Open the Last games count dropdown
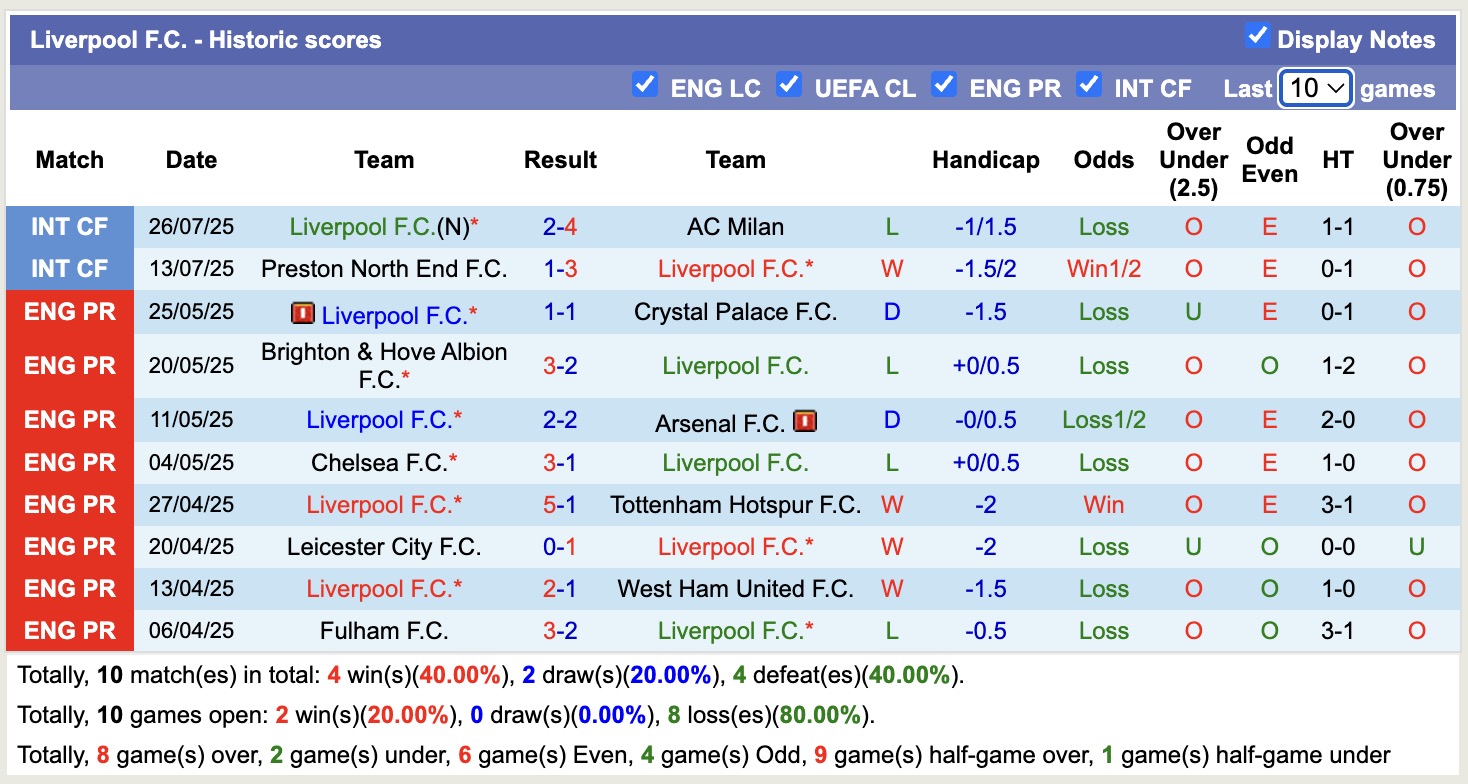 (1315, 88)
